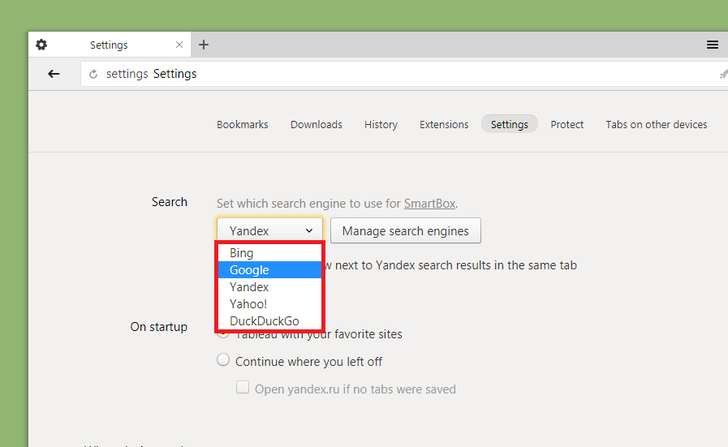Open the Downloads section
Viewport: 728px width, 447px height.
[316, 124]
